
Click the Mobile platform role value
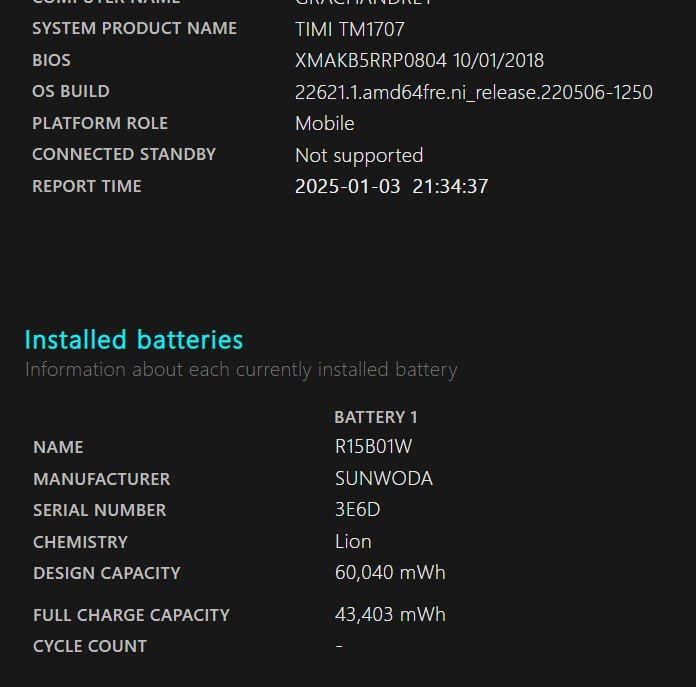pos(324,124)
